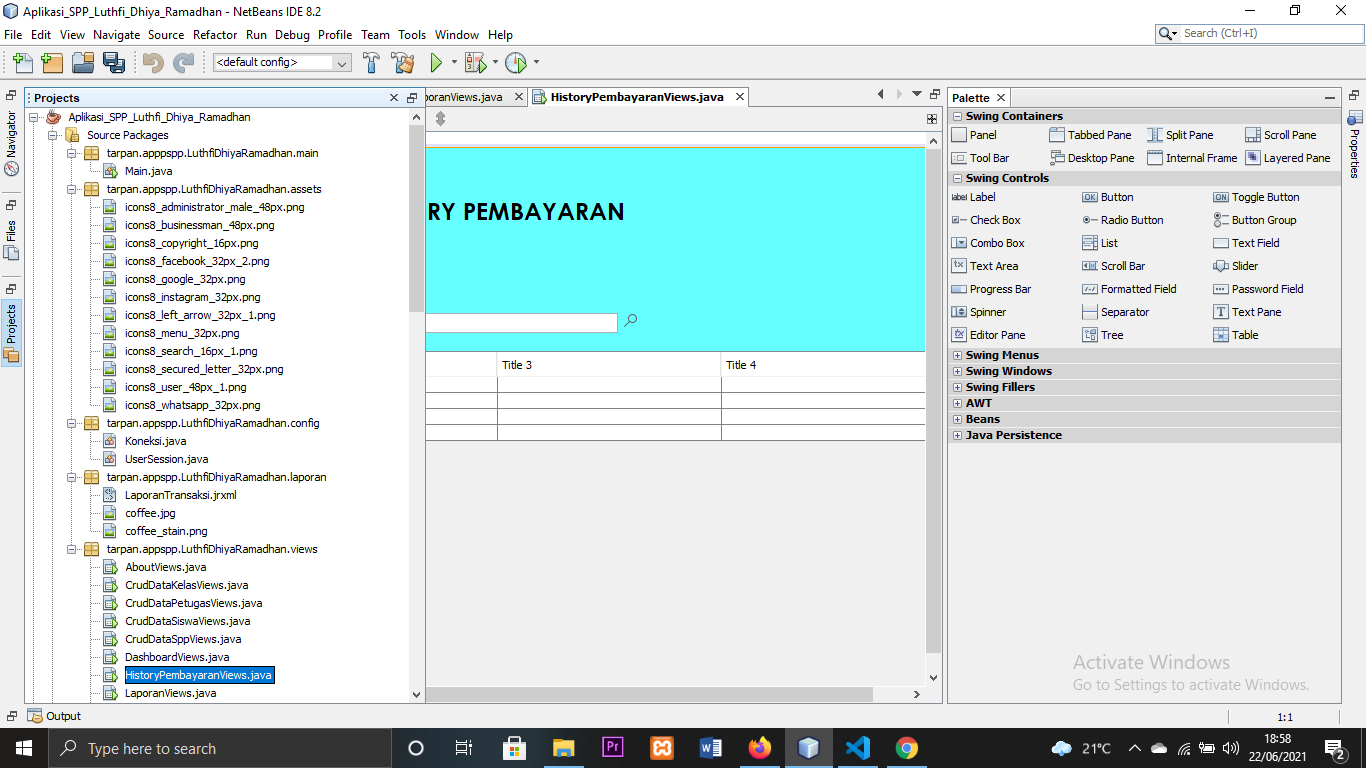1366x768 pixels.
Task: Click the Clean and Build hammer icon
Action: tap(402, 61)
